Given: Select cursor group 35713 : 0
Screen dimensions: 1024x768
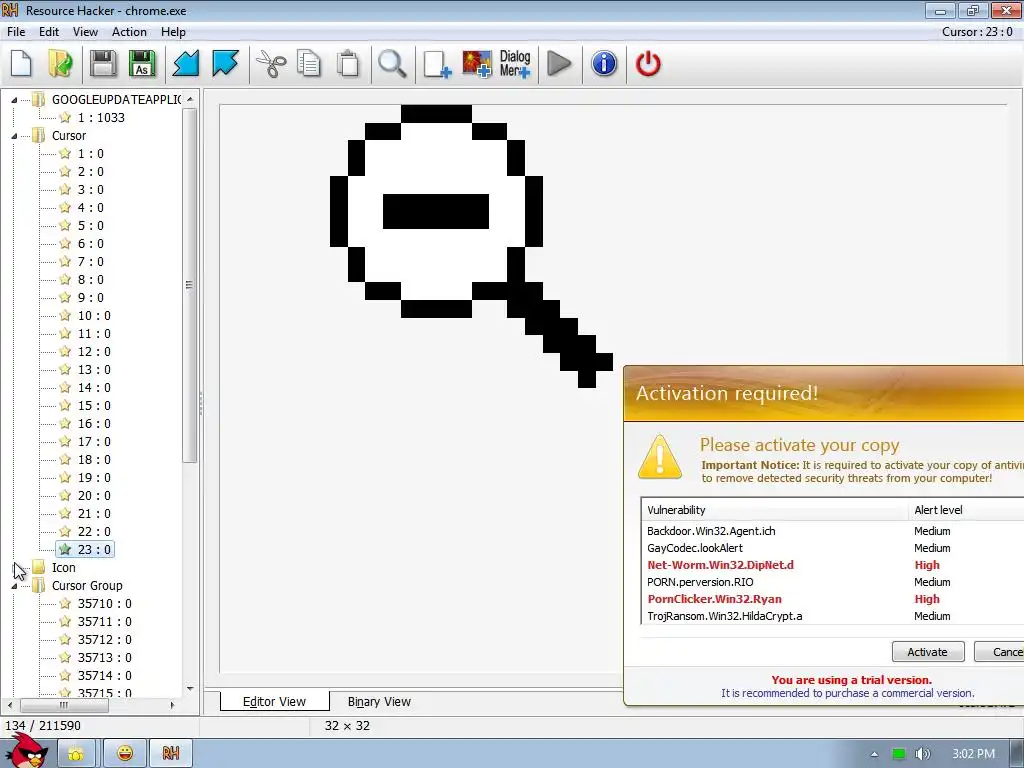Looking at the screenshot, I should (104, 658).
